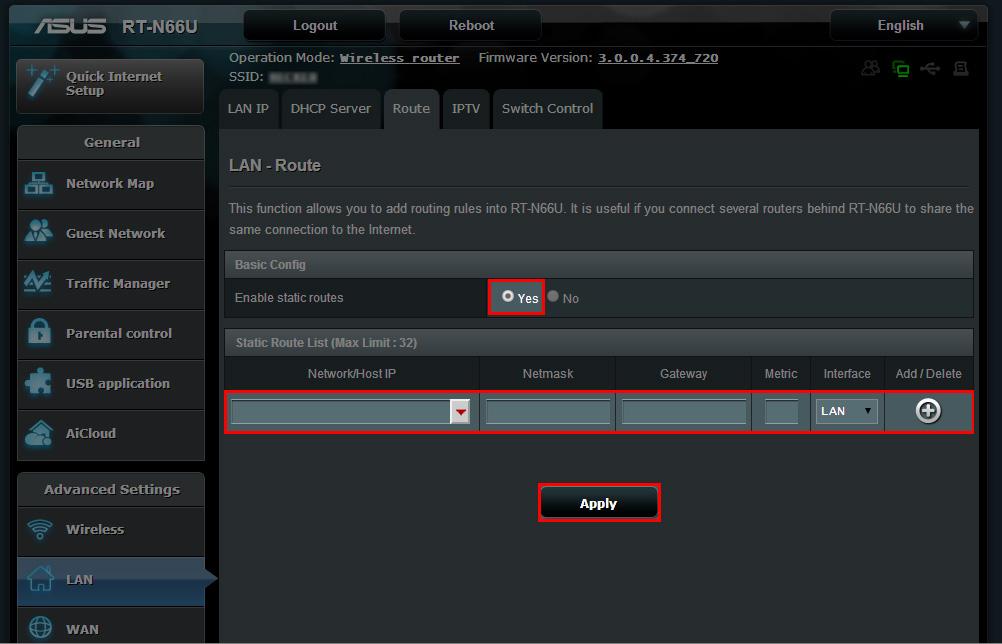This screenshot has height=644, width=1002.
Task: Enable static routes with Yes
Action: [508, 296]
